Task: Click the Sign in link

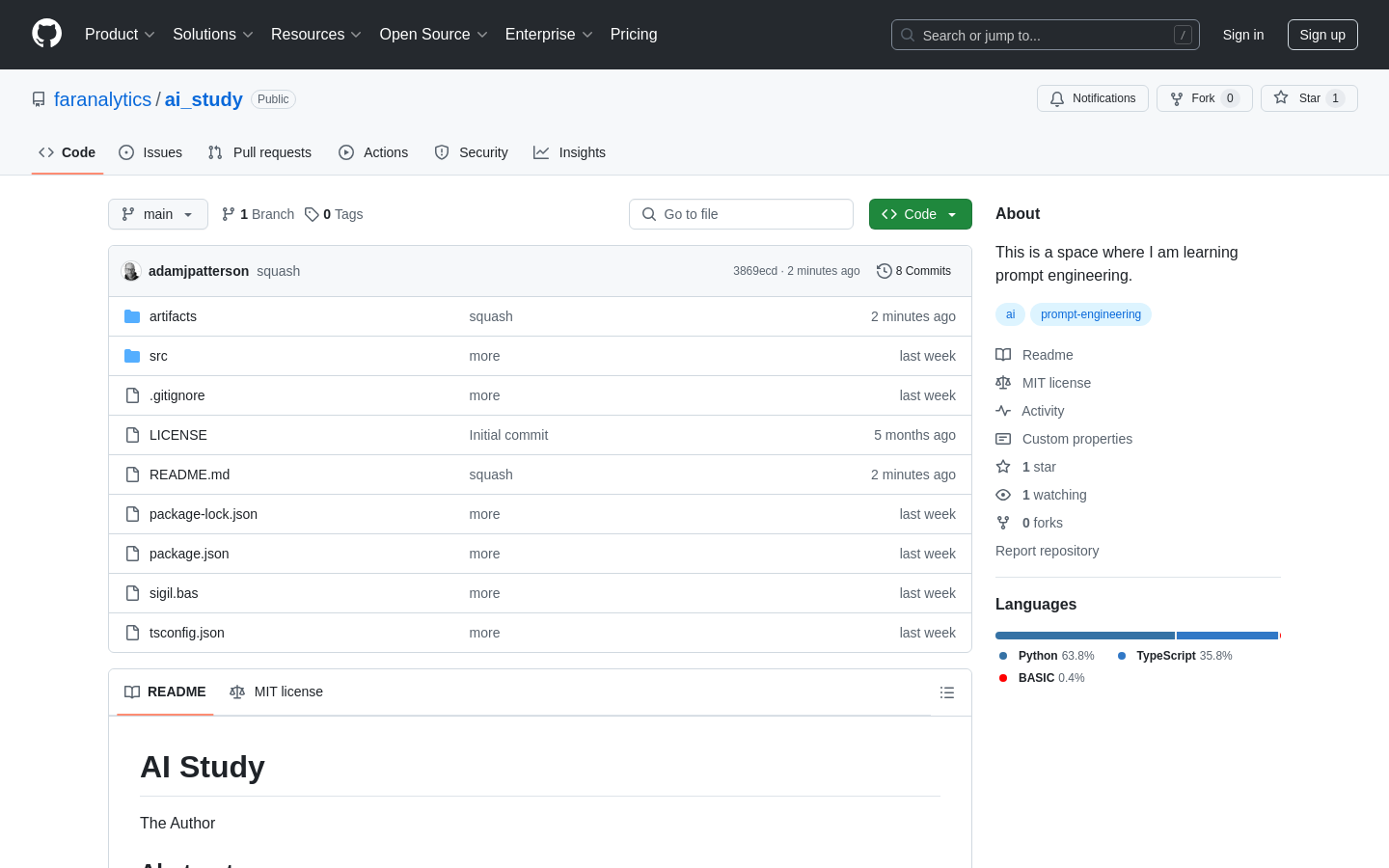Action: click(x=1243, y=35)
